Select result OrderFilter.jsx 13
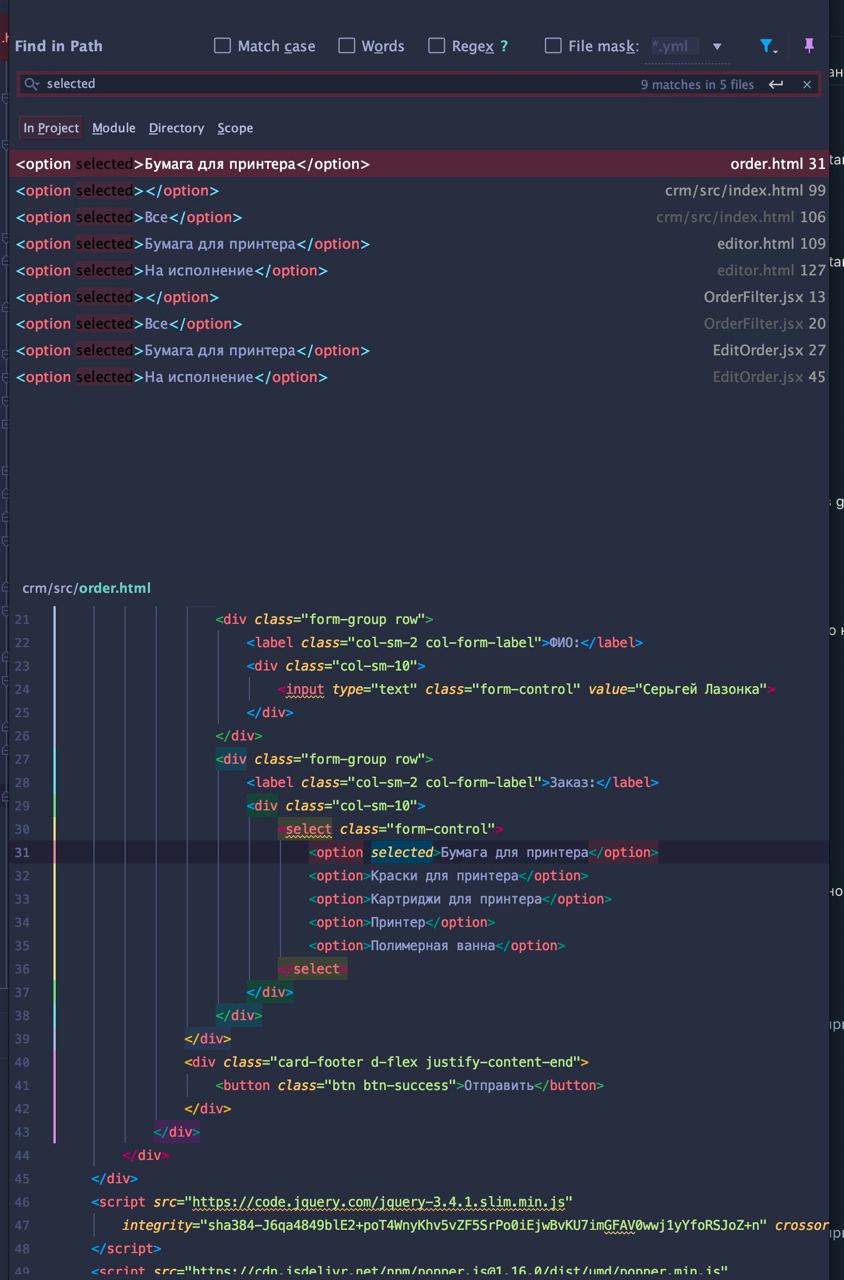This screenshot has width=844, height=1280. pyautogui.click(x=419, y=297)
